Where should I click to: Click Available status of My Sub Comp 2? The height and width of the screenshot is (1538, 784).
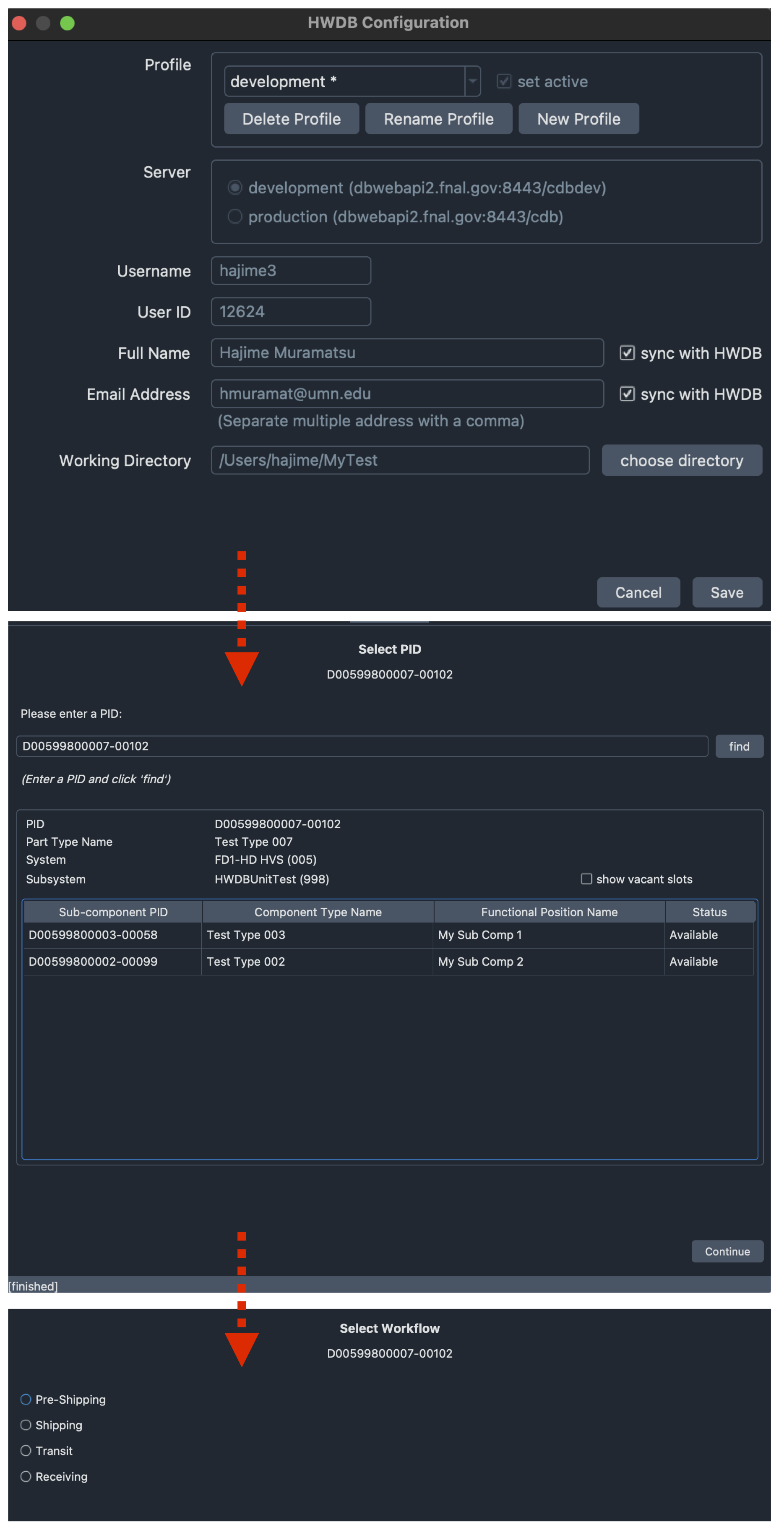(x=709, y=961)
